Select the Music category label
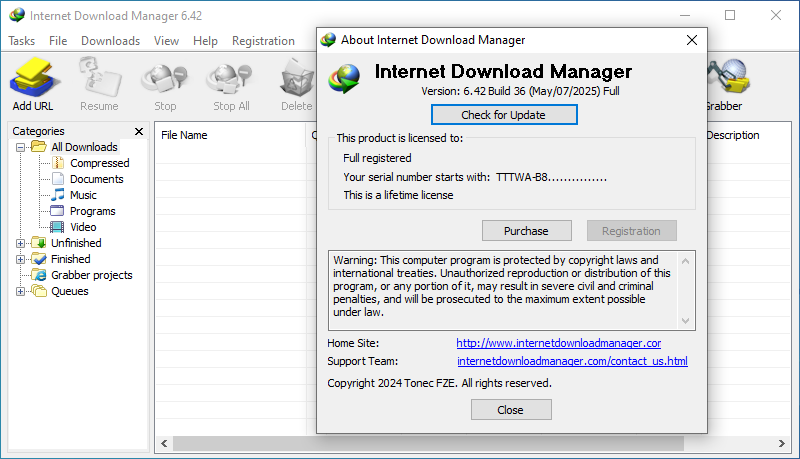This screenshot has width=800, height=459. (83, 195)
